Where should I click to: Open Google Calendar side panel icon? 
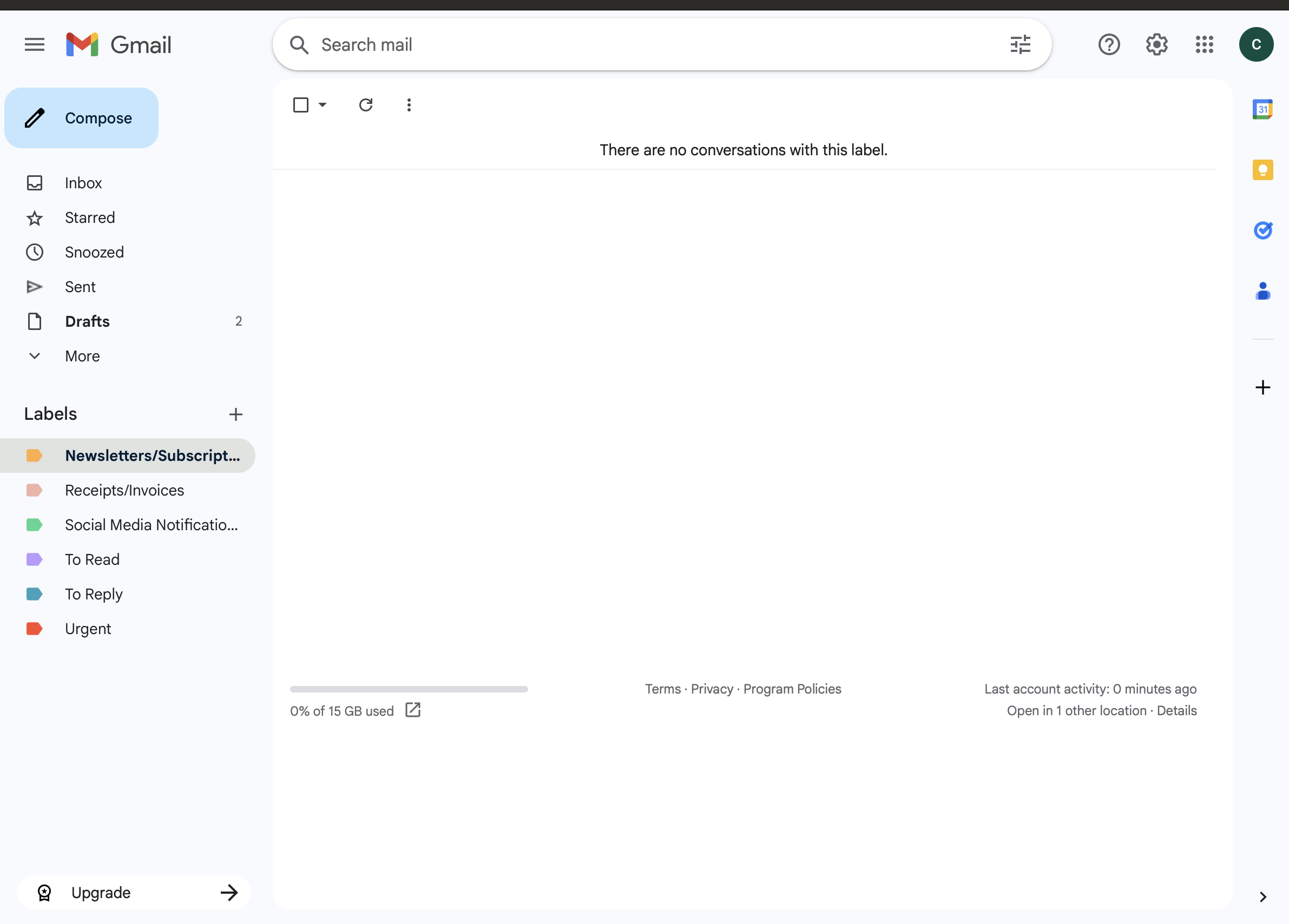coord(1262,109)
